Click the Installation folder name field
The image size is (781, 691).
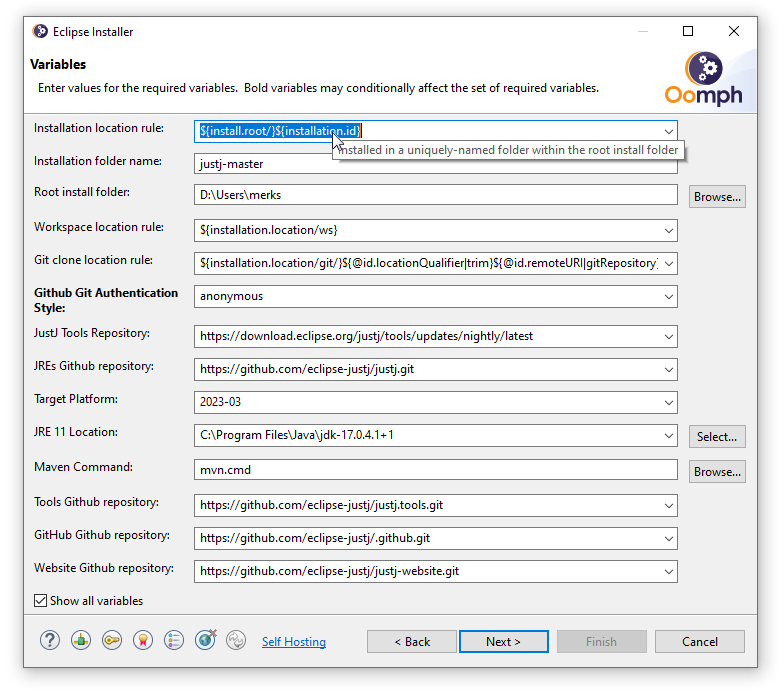(436, 163)
